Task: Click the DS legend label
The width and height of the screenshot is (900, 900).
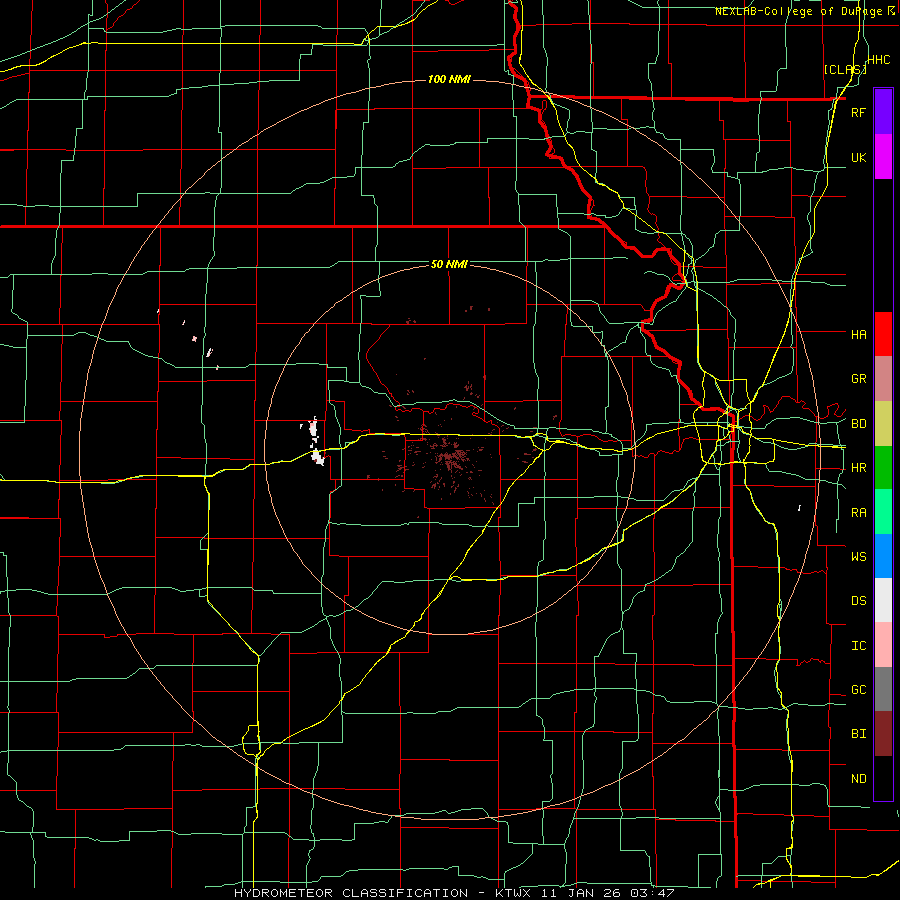Action: [x=858, y=601]
